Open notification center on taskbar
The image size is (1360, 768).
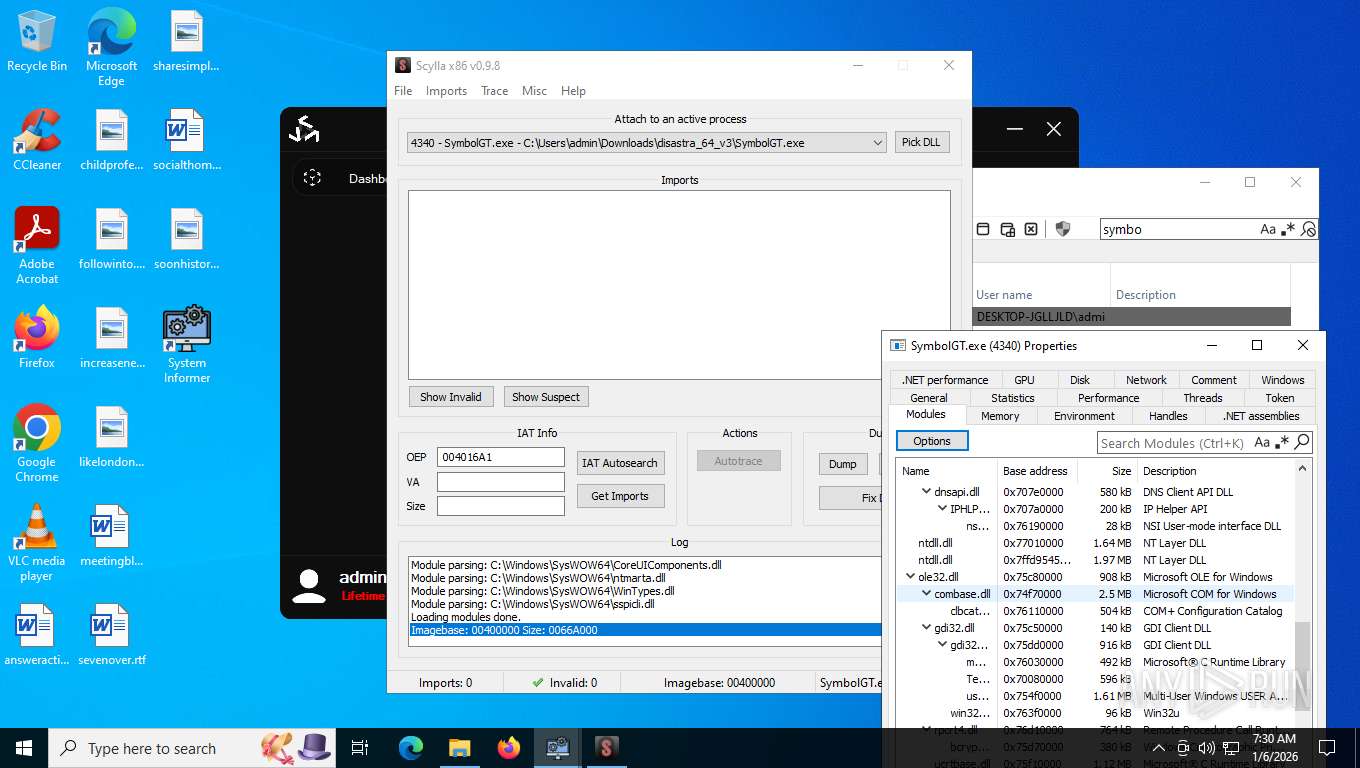tap(1327, 748)
